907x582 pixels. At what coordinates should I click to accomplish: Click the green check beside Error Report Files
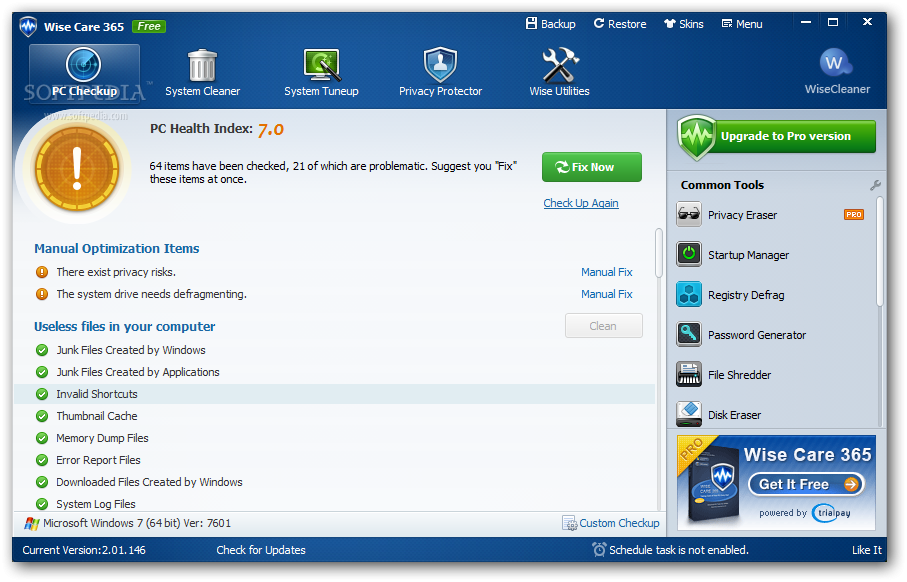[42, 460]
